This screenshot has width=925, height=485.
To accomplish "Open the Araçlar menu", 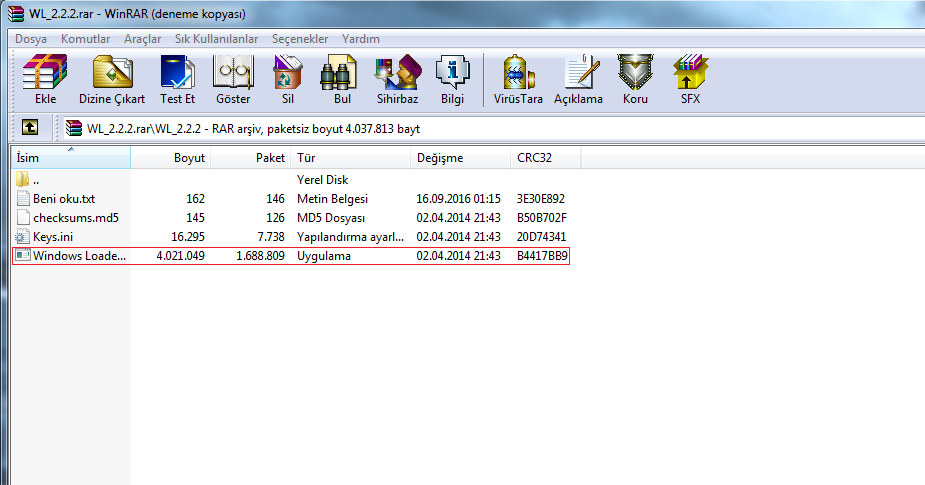I will point(142,39).
